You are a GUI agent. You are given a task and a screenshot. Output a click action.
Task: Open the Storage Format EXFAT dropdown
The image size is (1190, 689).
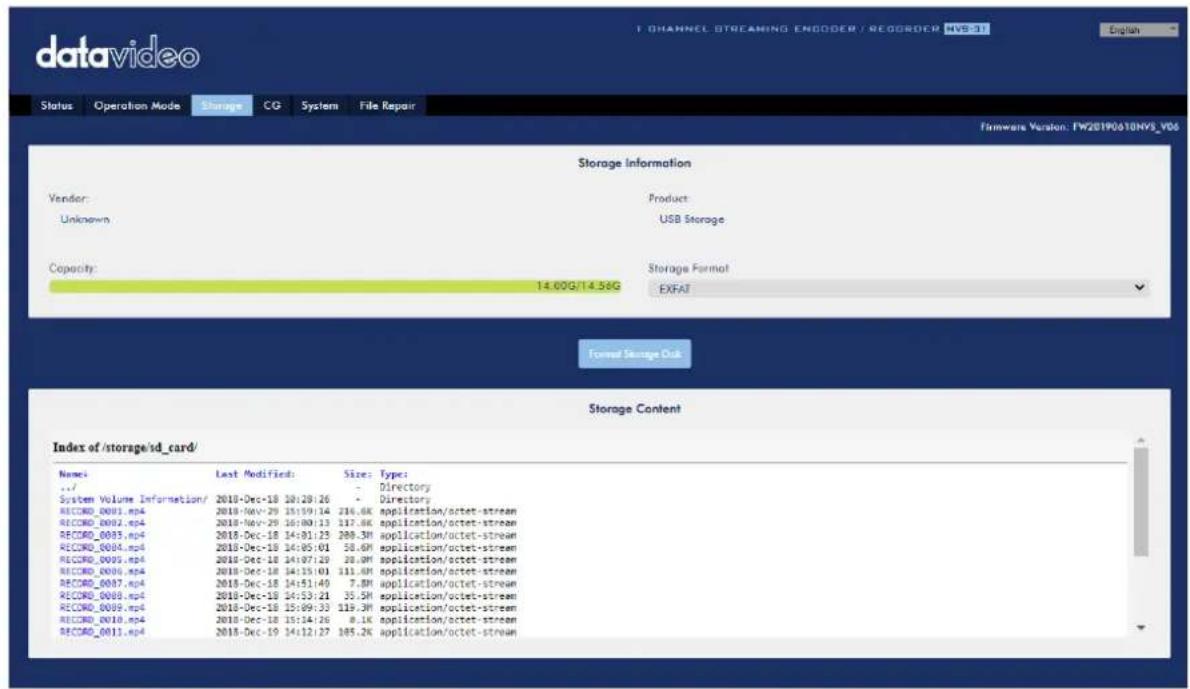(x=898, y=288)
